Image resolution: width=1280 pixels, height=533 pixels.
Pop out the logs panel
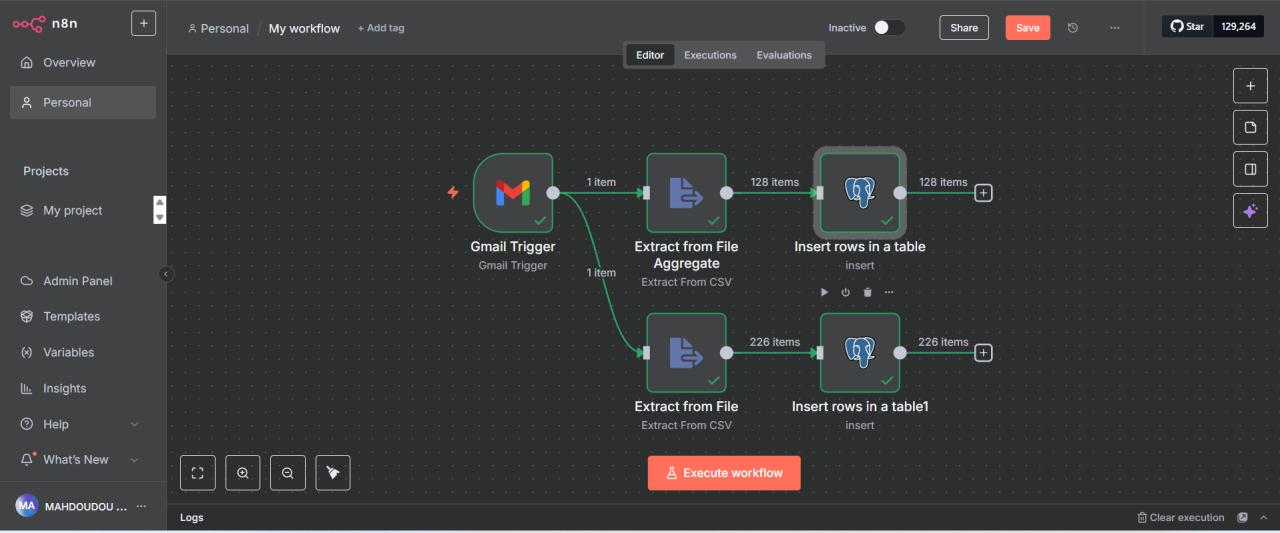[1243, 517]
